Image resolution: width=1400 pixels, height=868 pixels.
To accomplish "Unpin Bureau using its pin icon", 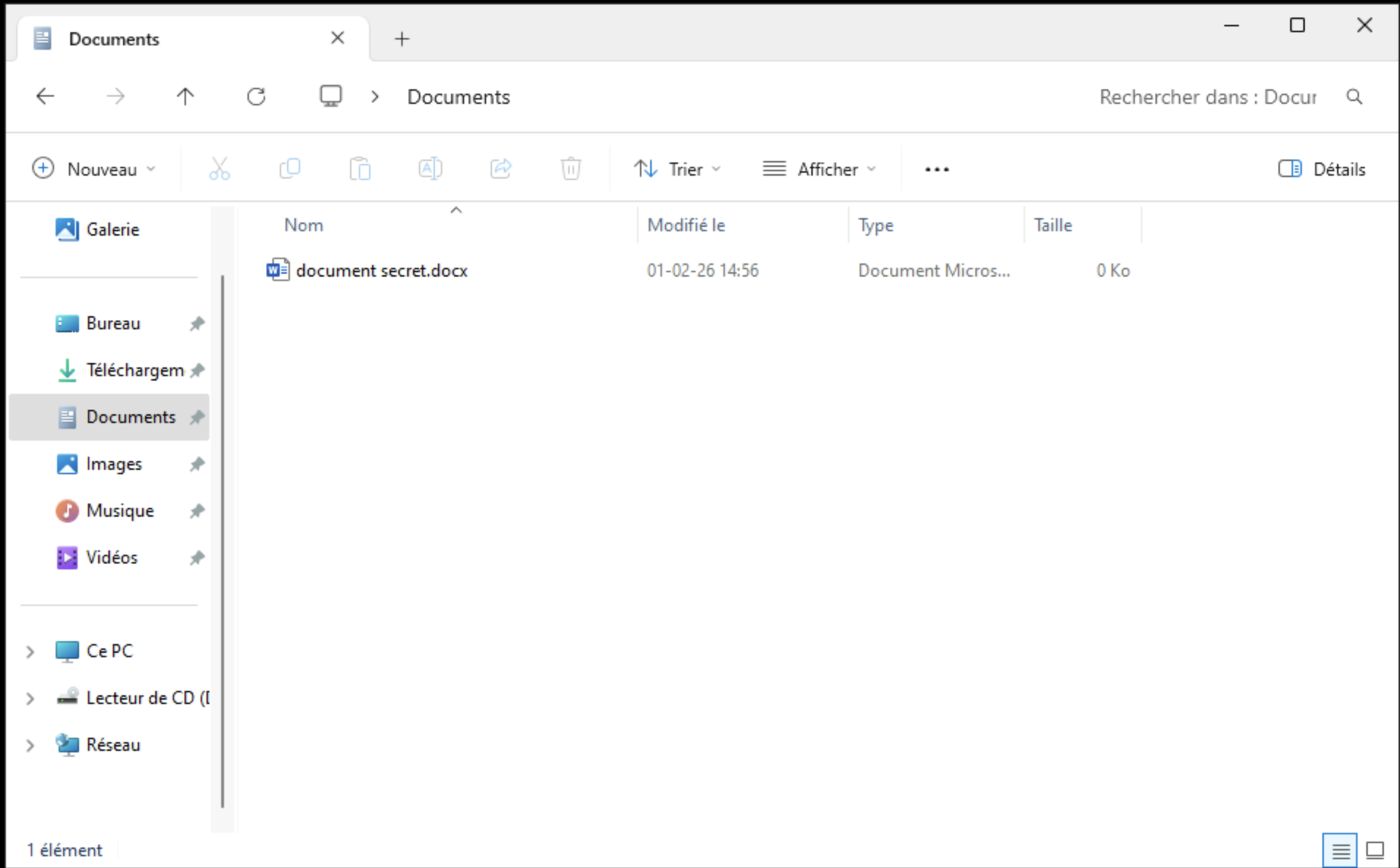I will [196, 323].
